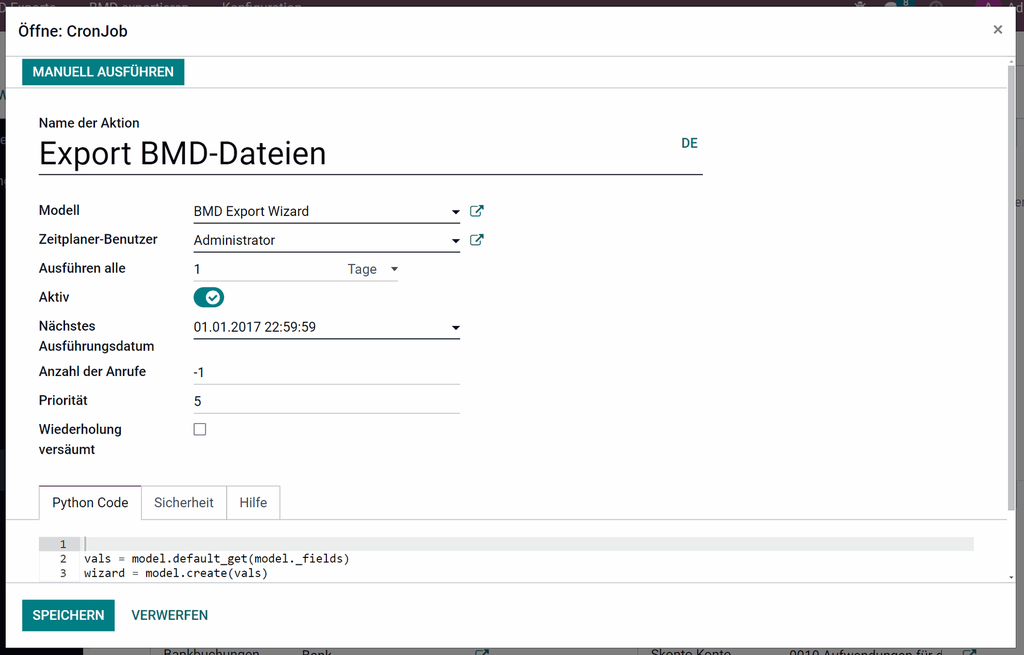This screenshot has width=1024, height=655.
Task: Toggle the Aktiv switch off
Action: click(x=209, y=297)
